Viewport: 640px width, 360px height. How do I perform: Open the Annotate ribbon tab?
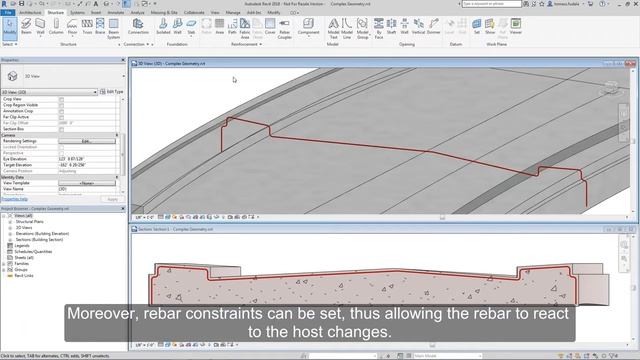click(x=116, y=13)
